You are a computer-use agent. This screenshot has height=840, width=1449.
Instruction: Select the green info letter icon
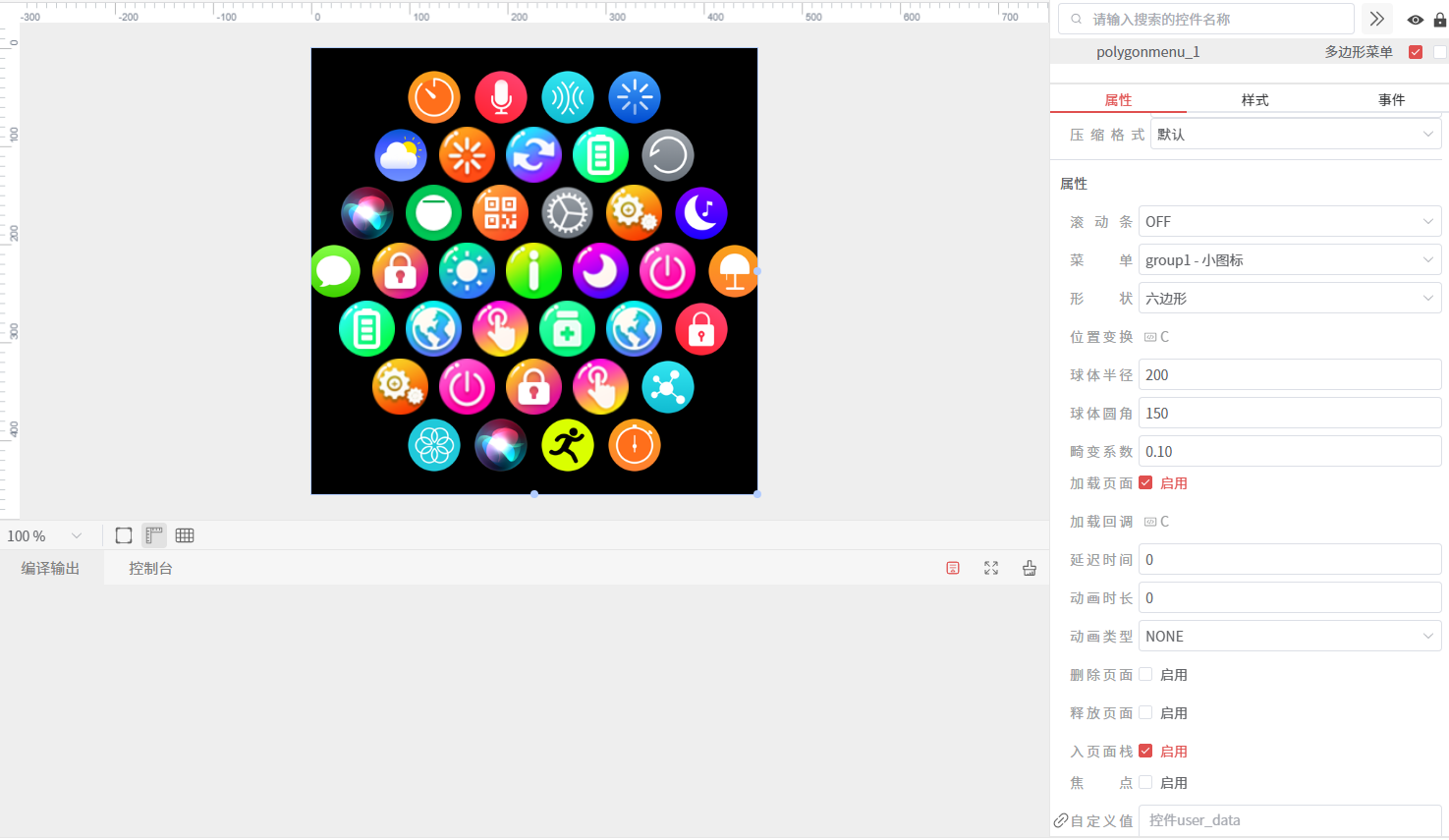tap(534, 271)
